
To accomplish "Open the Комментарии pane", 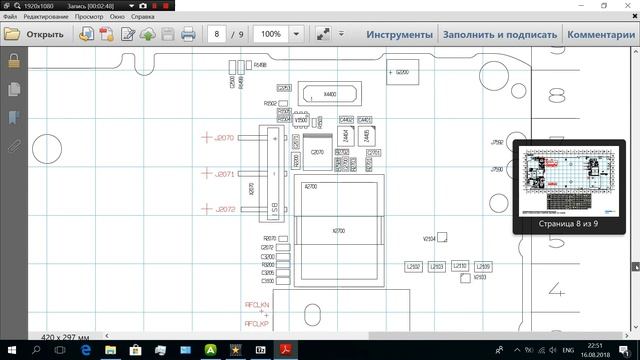I will click(601, 34).
